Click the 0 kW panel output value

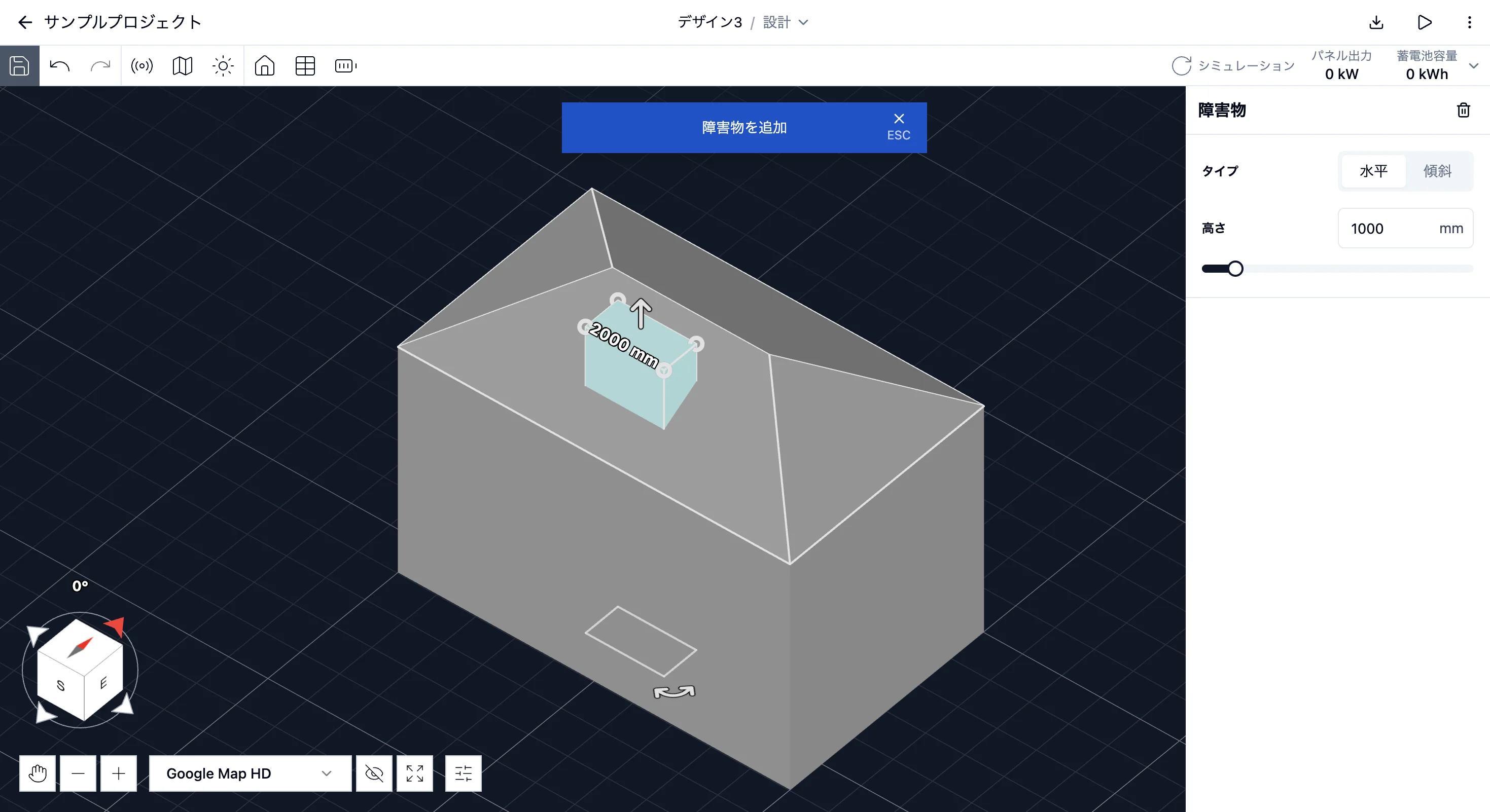pyautogui.click(x=1341, y=74)
